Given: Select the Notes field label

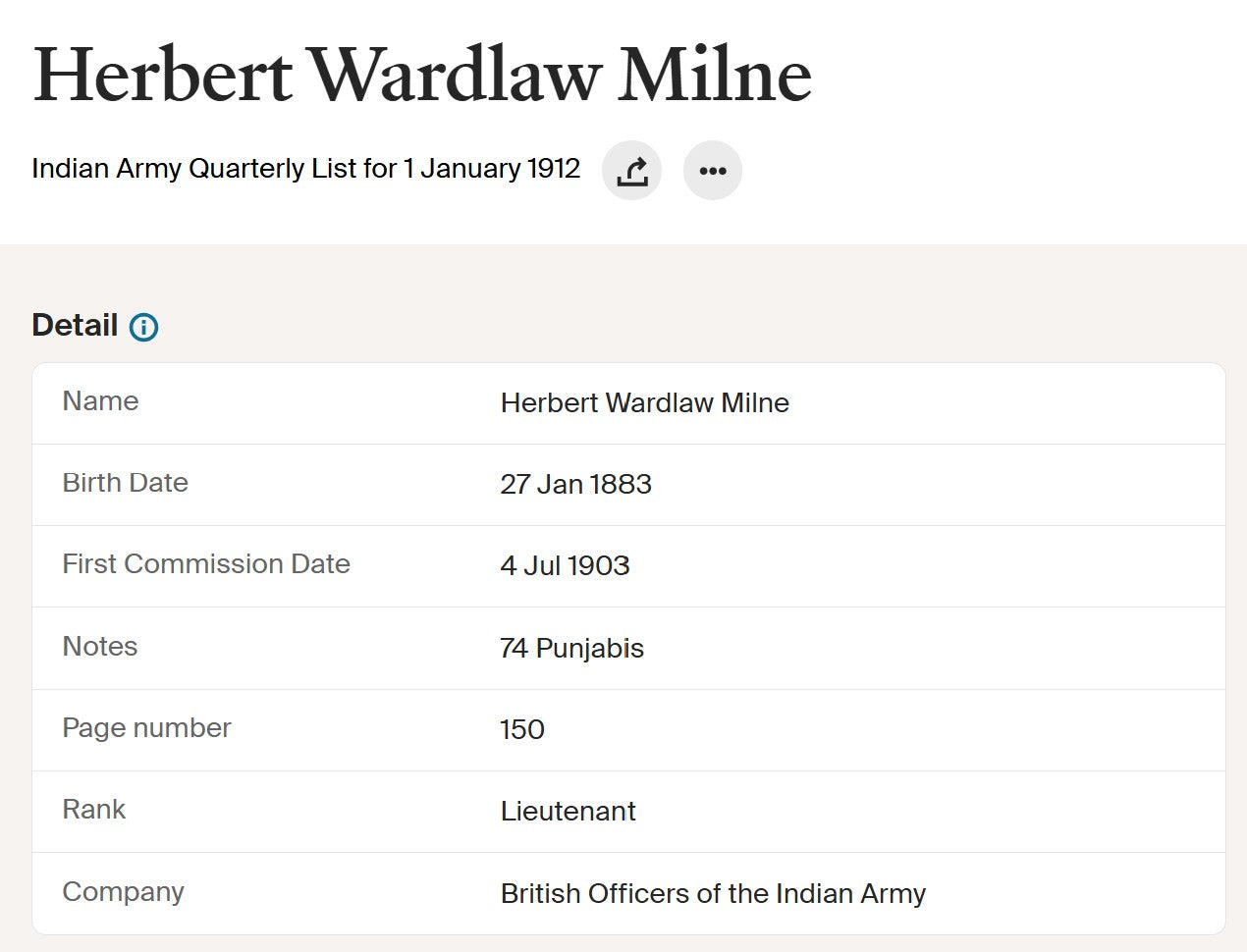Looking at the screenshot, I should coord(99,646).
